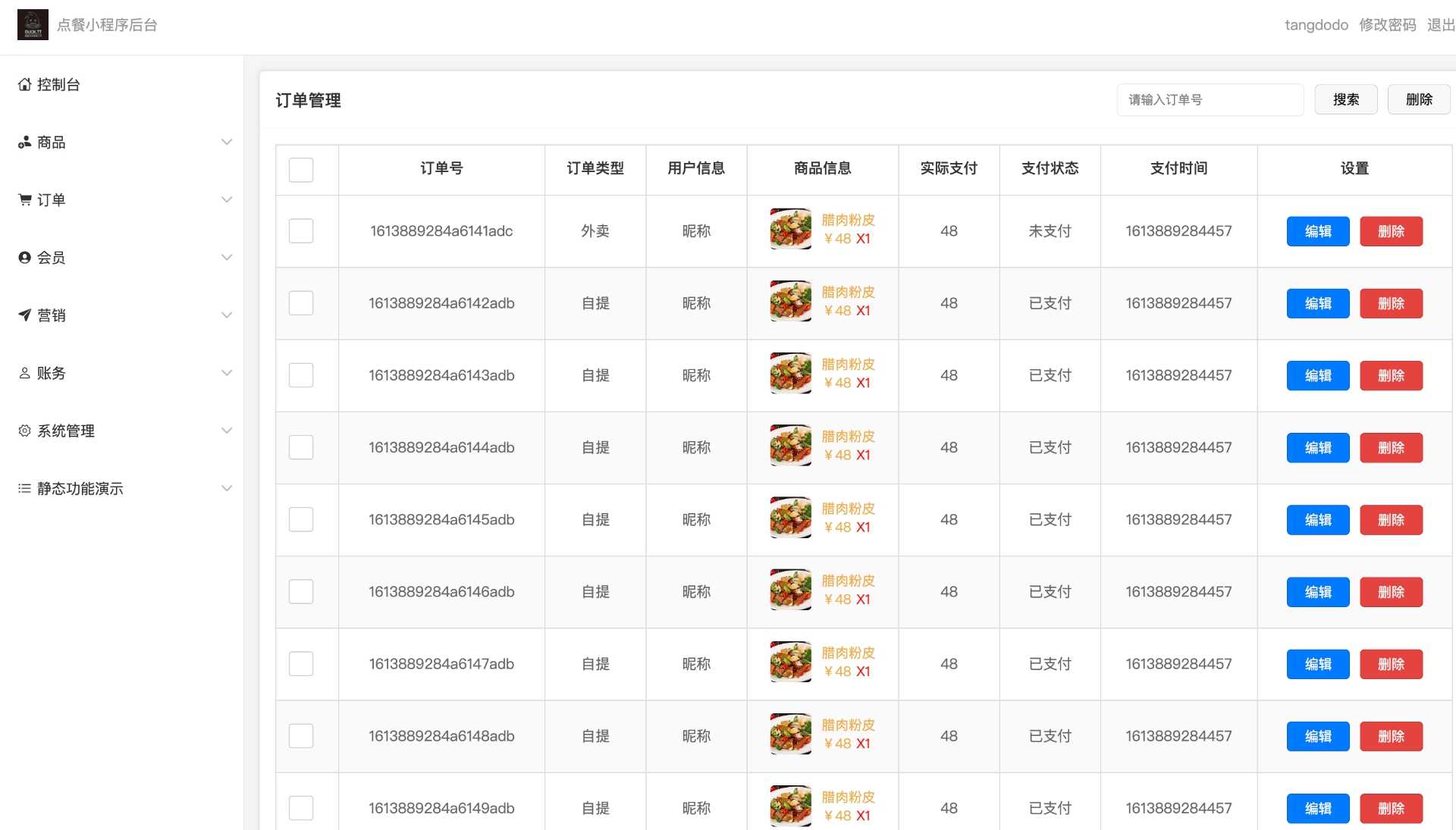Expand the 会员 menu chevron
This screenshot has width=1456, height=830.
click(x=226, y=258)
